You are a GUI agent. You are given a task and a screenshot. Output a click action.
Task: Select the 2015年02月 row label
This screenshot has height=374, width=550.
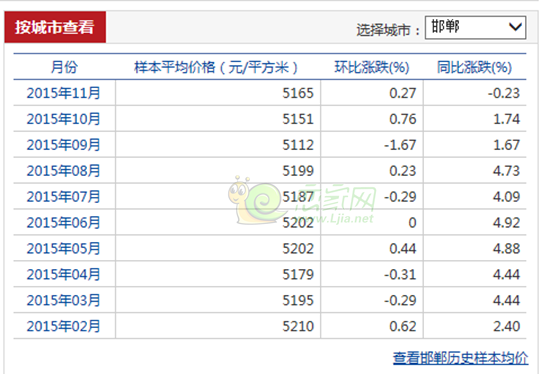[x=63, y=326]
